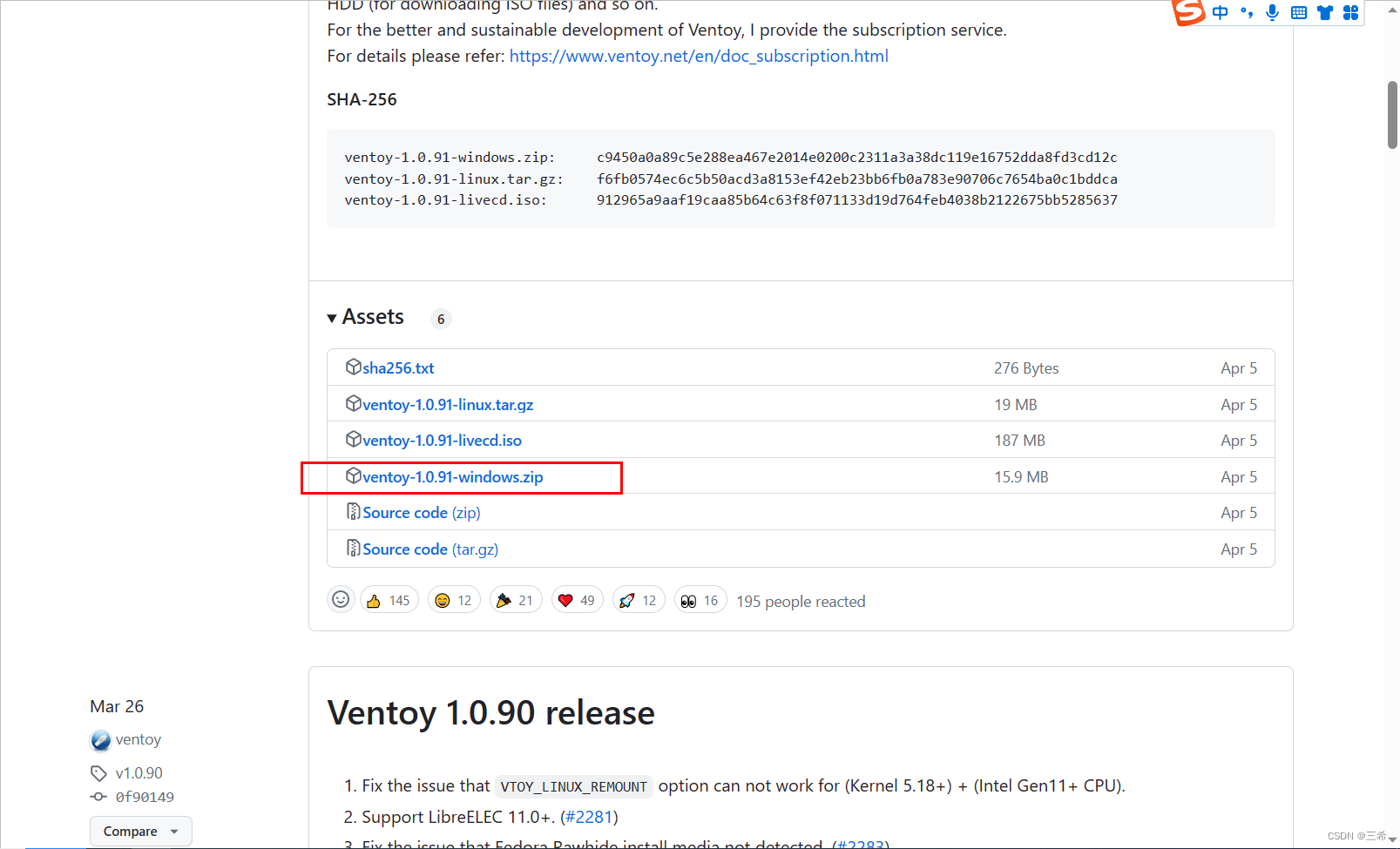Toggle Chinese/English mode in Sogou bar

(1220, 12)
